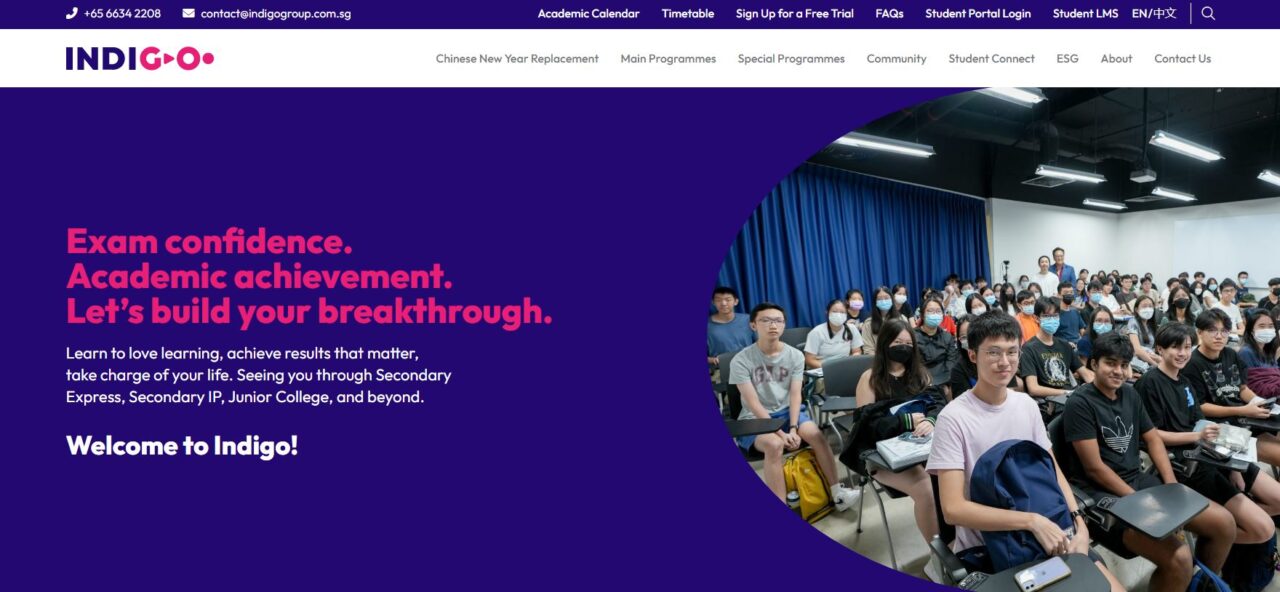Expand the About navigation dropdown
The image size is (1280, 592).
(x=1116, y=59)
